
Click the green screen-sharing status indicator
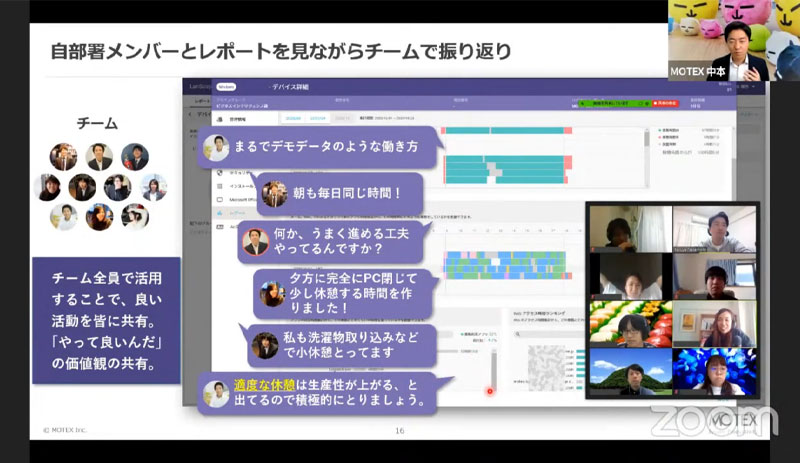614,103
